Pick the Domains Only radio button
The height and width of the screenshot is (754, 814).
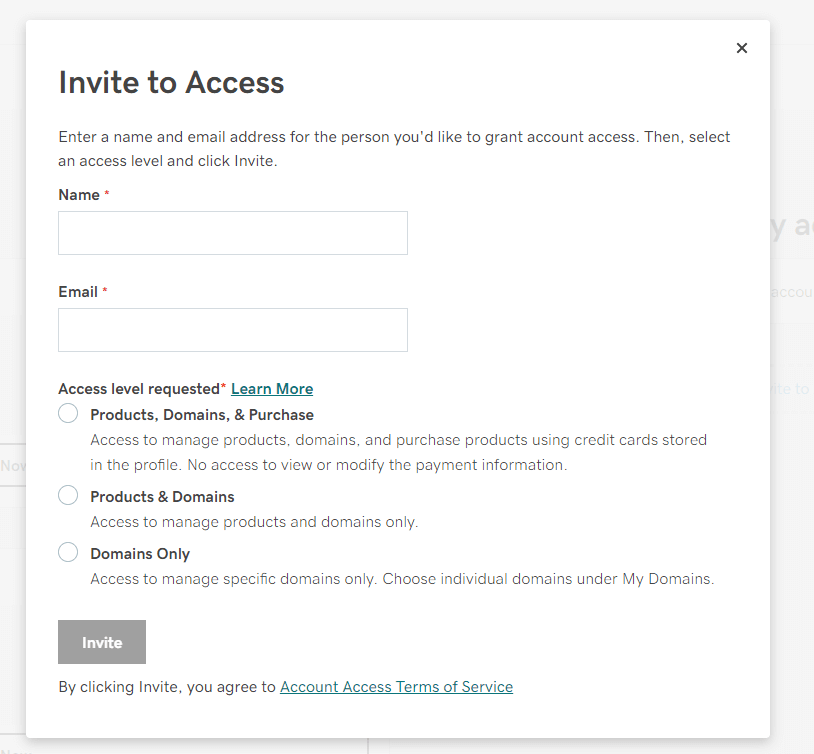point(68,552)
